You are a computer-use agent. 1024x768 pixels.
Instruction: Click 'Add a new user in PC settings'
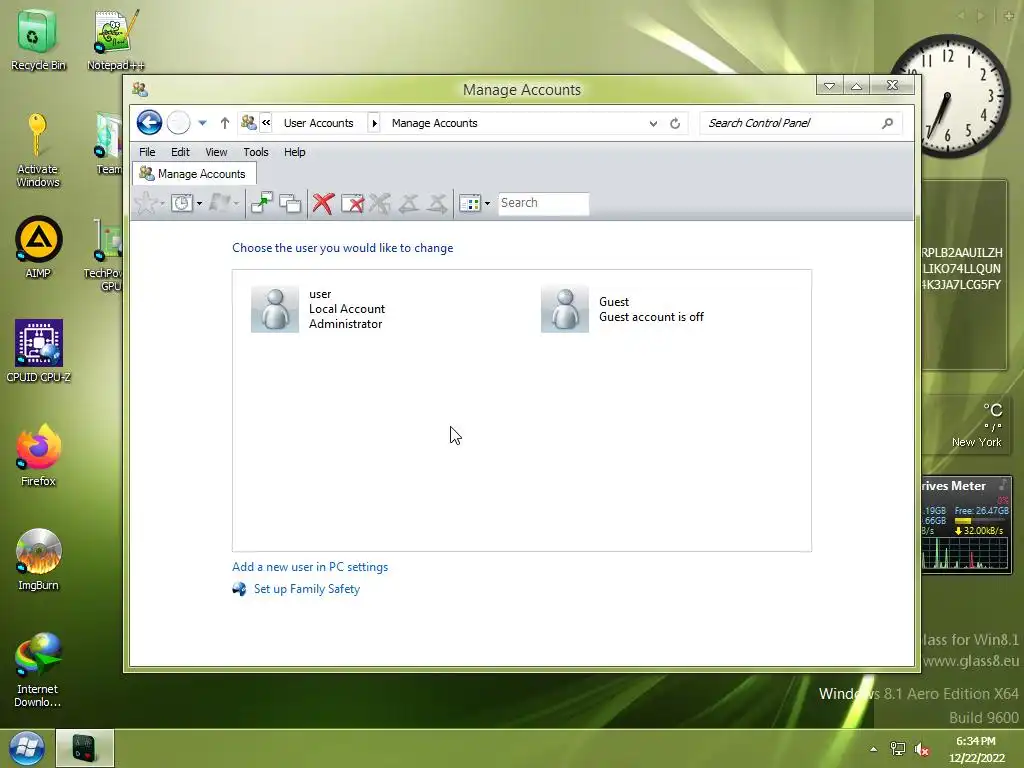click(310, 567)
